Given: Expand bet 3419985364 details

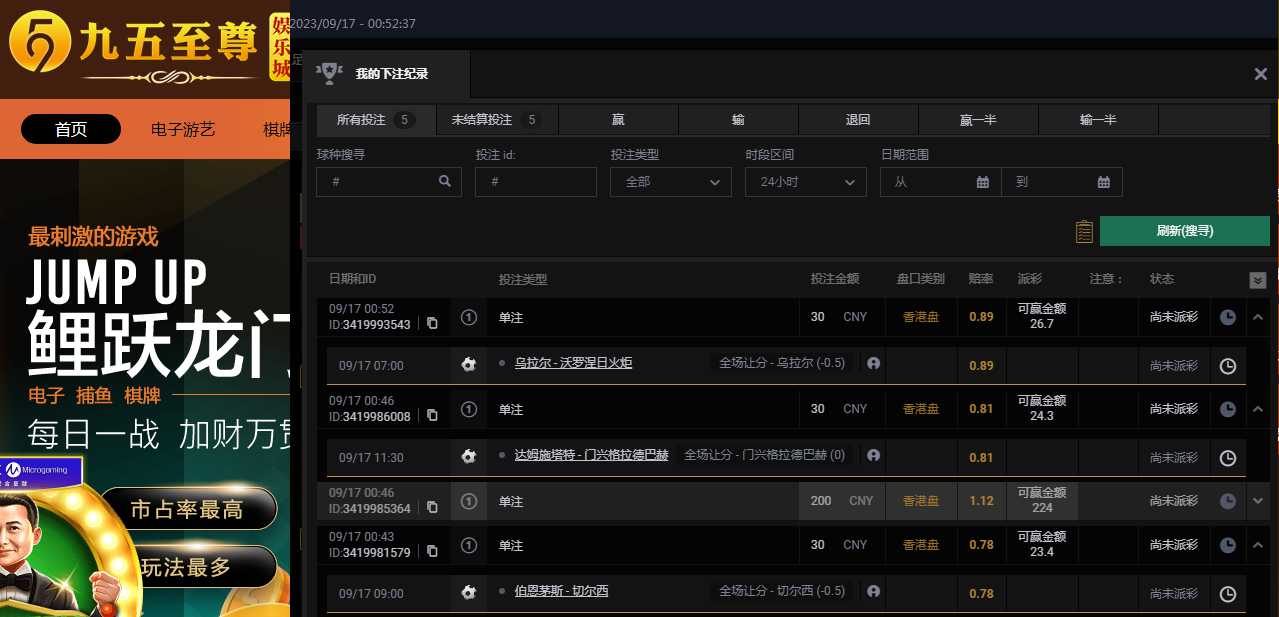Looking at the screenshot, I should click(1258, 501).
